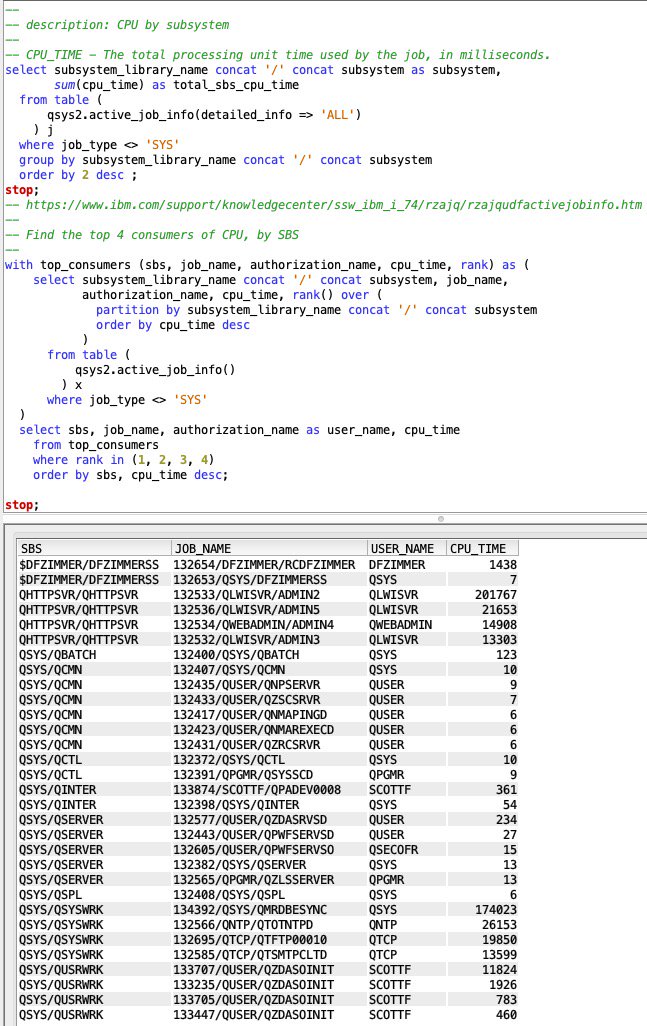647x1026 pixels.
Task: Click the knowledgecenter URL in the comment
Action: 334,205
